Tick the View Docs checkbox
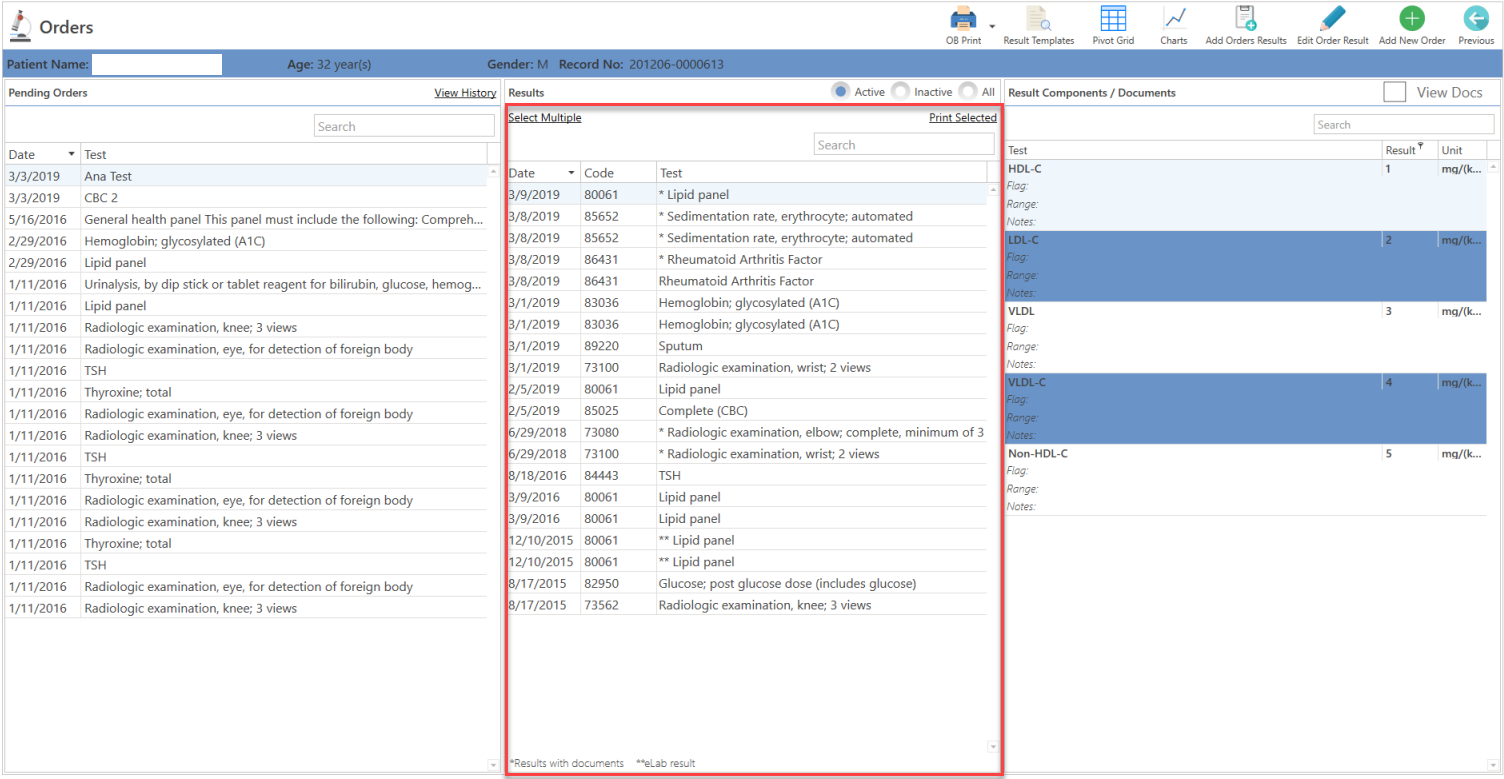 [x=1395, y=92]
